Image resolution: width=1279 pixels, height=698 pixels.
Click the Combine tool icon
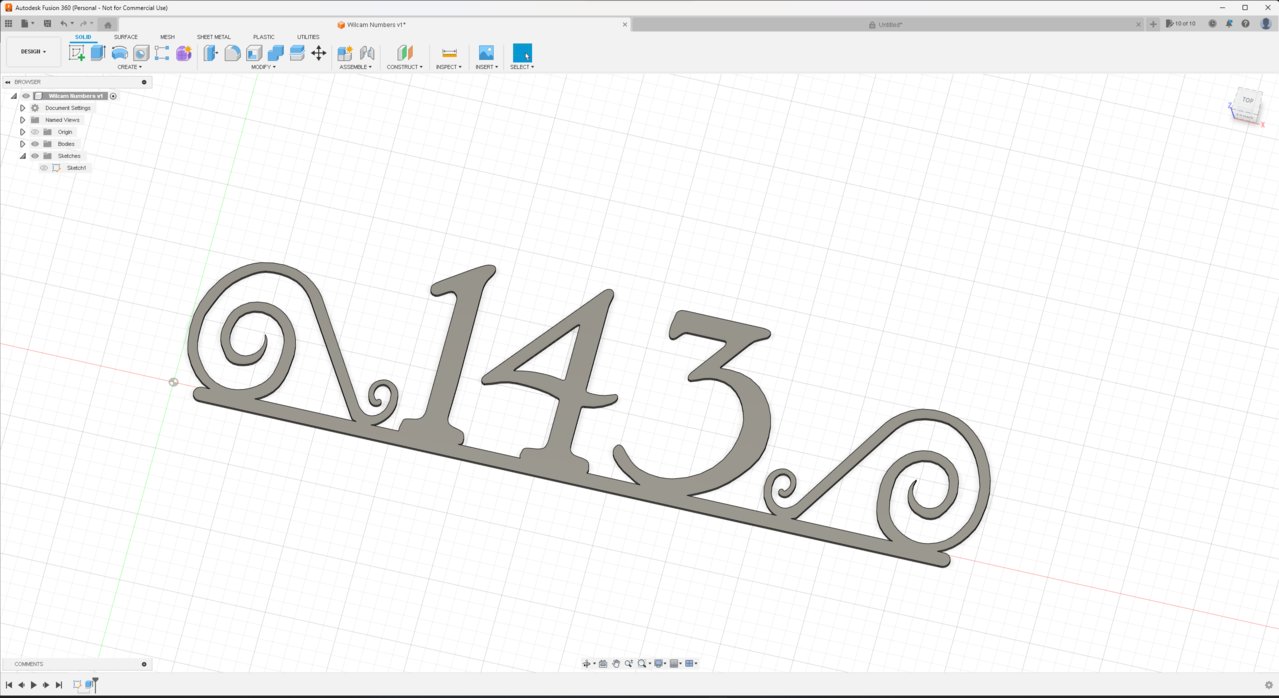tap(276, 53)
